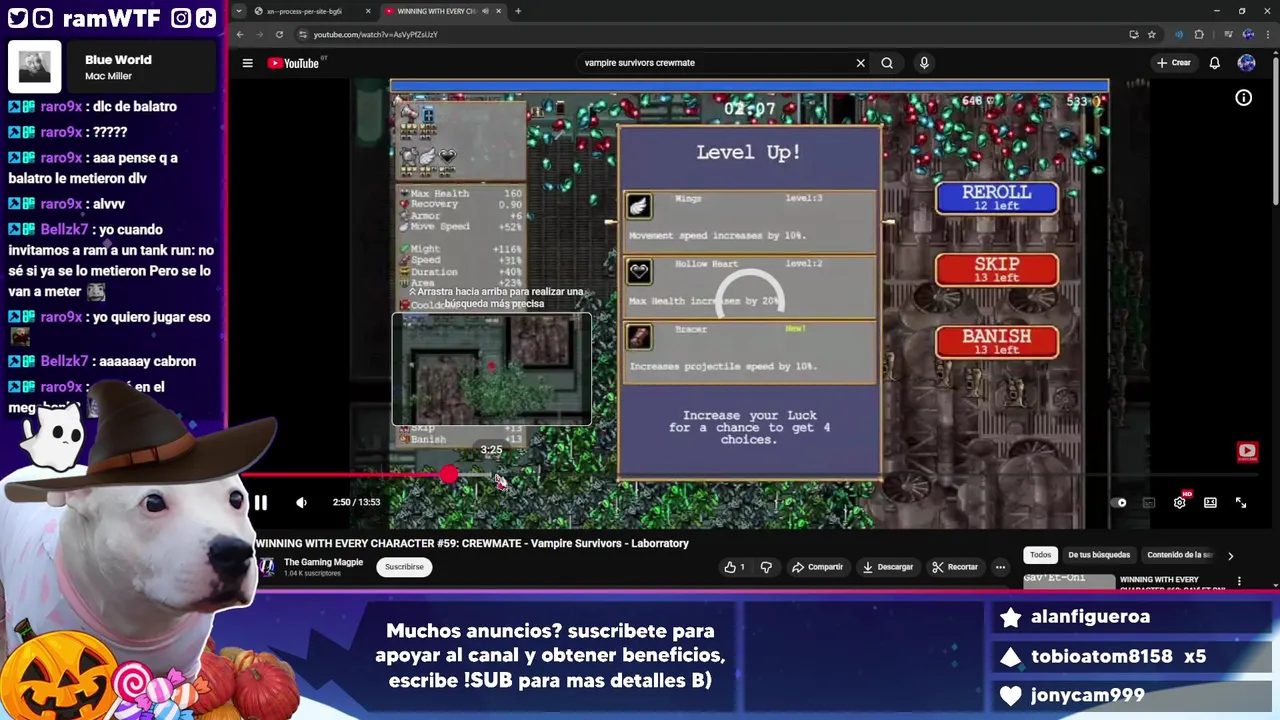Choose the Hollow Heart level-up option
The height and width of the screenshot is (720, 1280).
pos(749,287)
